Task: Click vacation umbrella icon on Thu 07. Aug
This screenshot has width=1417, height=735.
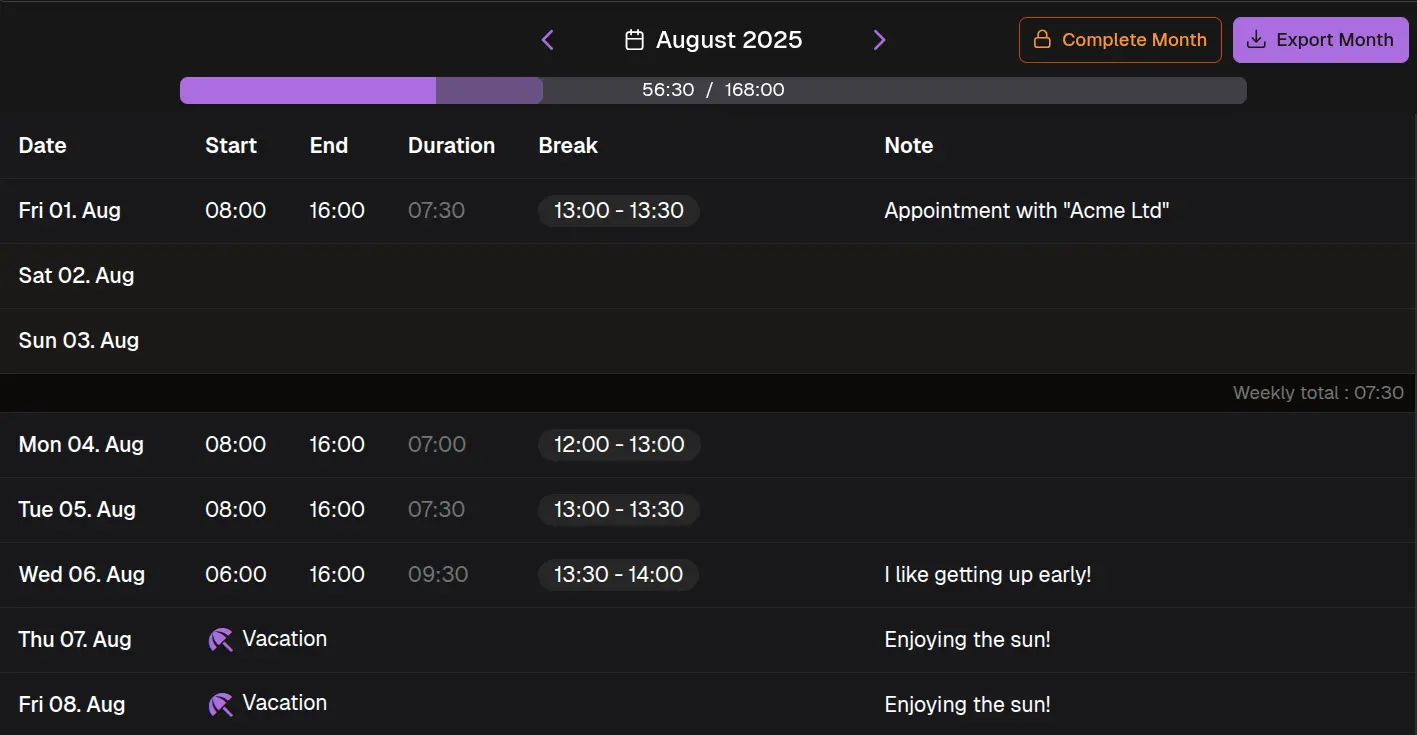Action: tap(220, 640)
